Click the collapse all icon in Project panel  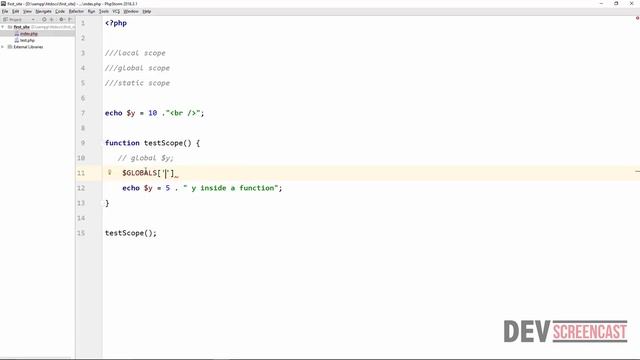pos(52,19)
